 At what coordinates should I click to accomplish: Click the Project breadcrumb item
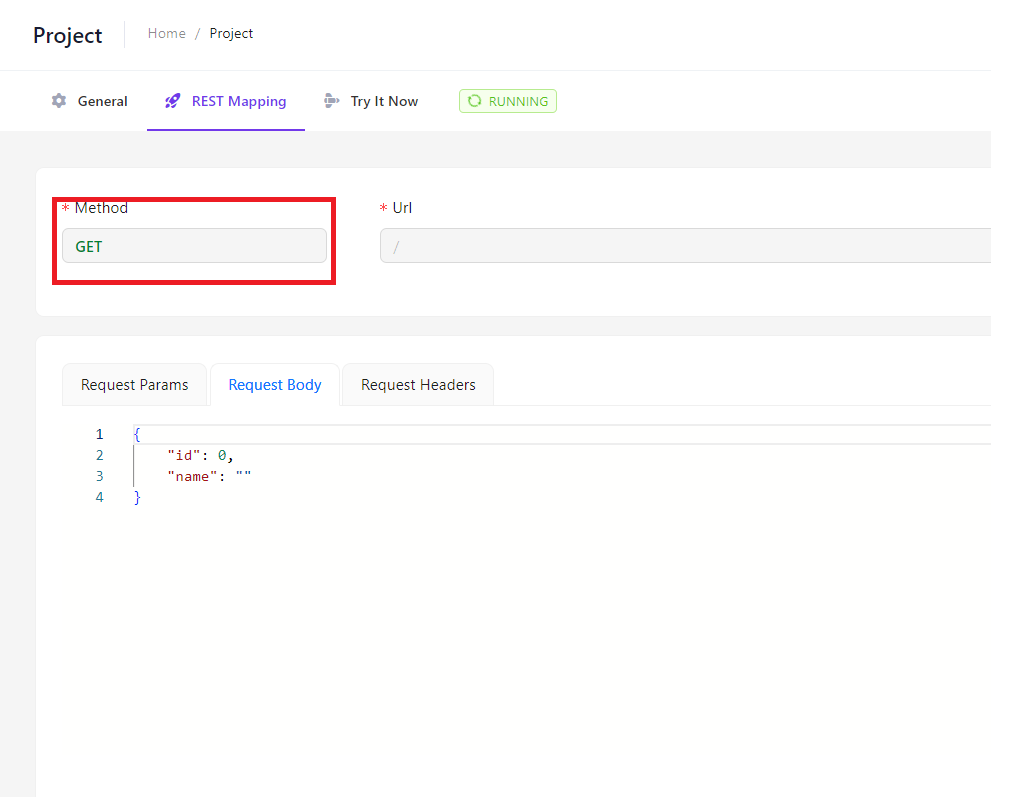(231, 33)
